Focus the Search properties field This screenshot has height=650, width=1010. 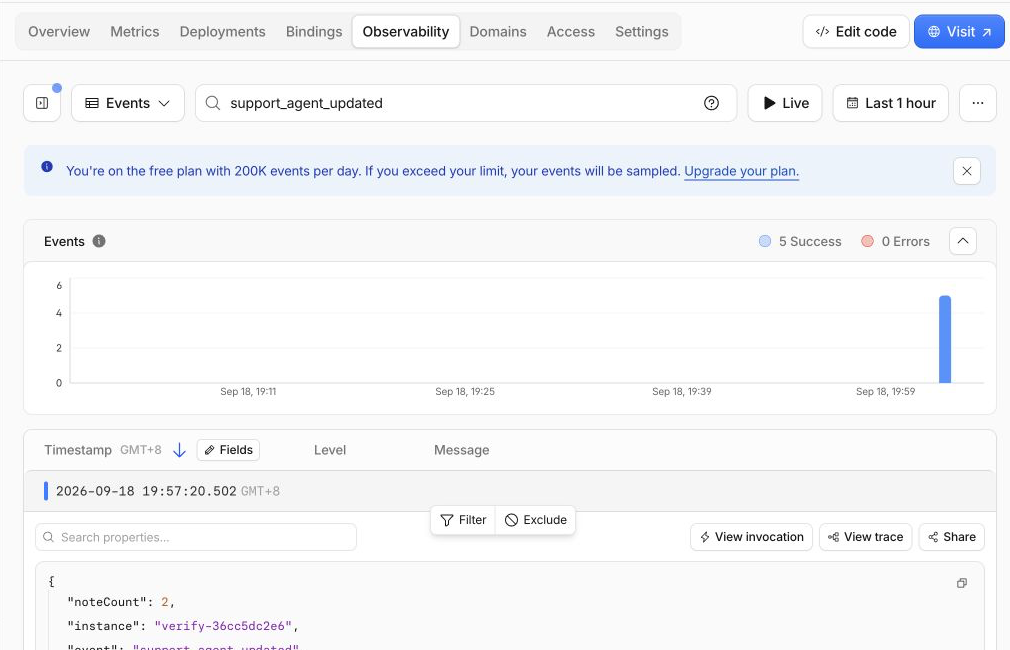196,537
